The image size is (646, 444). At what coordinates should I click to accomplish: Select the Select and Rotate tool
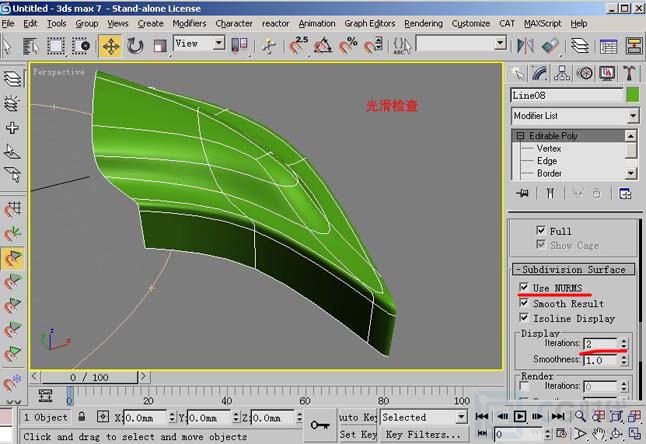click(135, 46)
